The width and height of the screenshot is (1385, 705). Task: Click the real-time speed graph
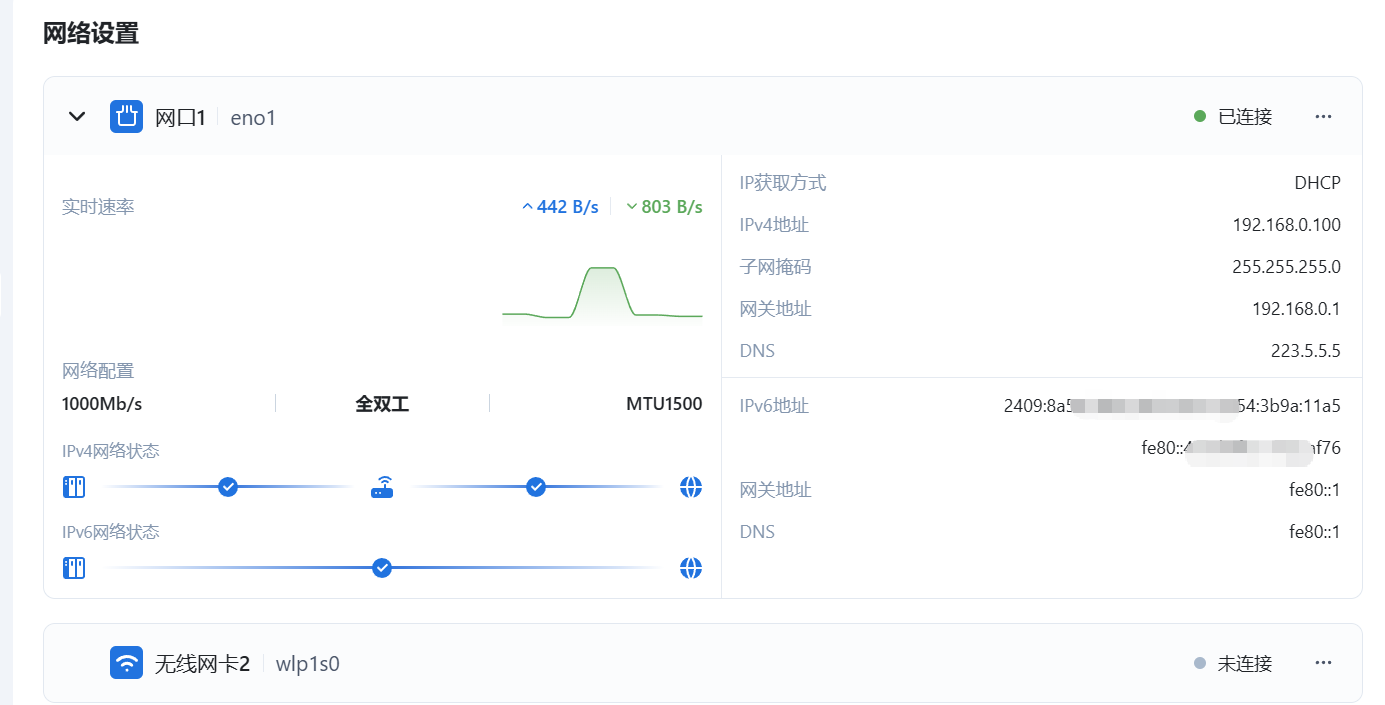(x=602, y=294)
